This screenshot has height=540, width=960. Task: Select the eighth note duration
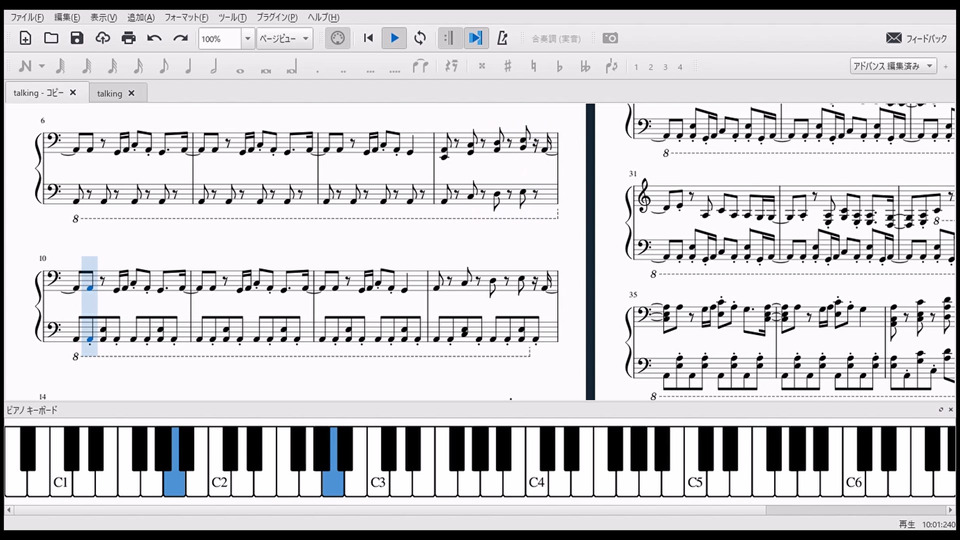[x=163, y=66]
